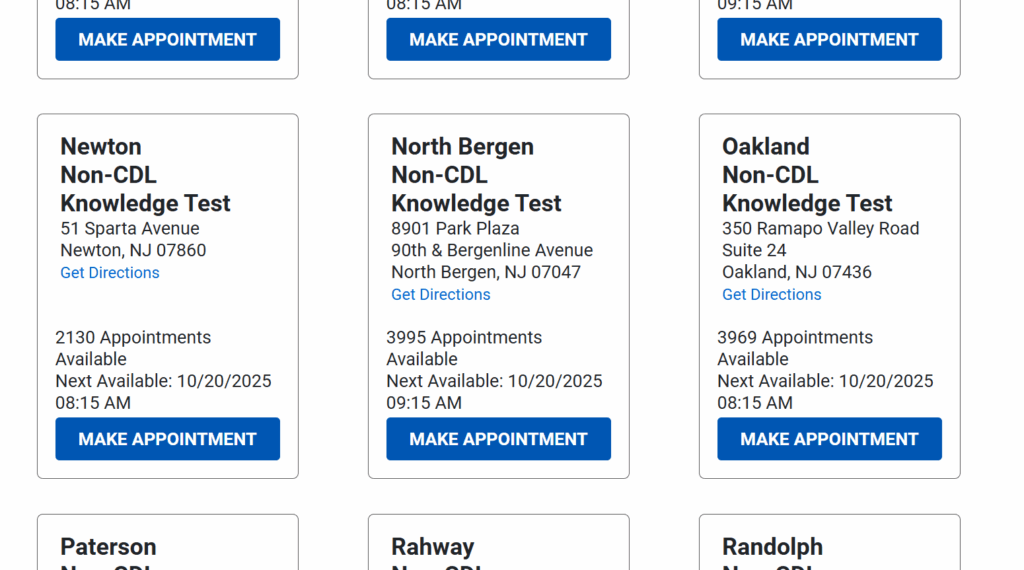Click the North Bergen card title
Viewport: 1024px width, 570px height.
(x=476, y=175)
